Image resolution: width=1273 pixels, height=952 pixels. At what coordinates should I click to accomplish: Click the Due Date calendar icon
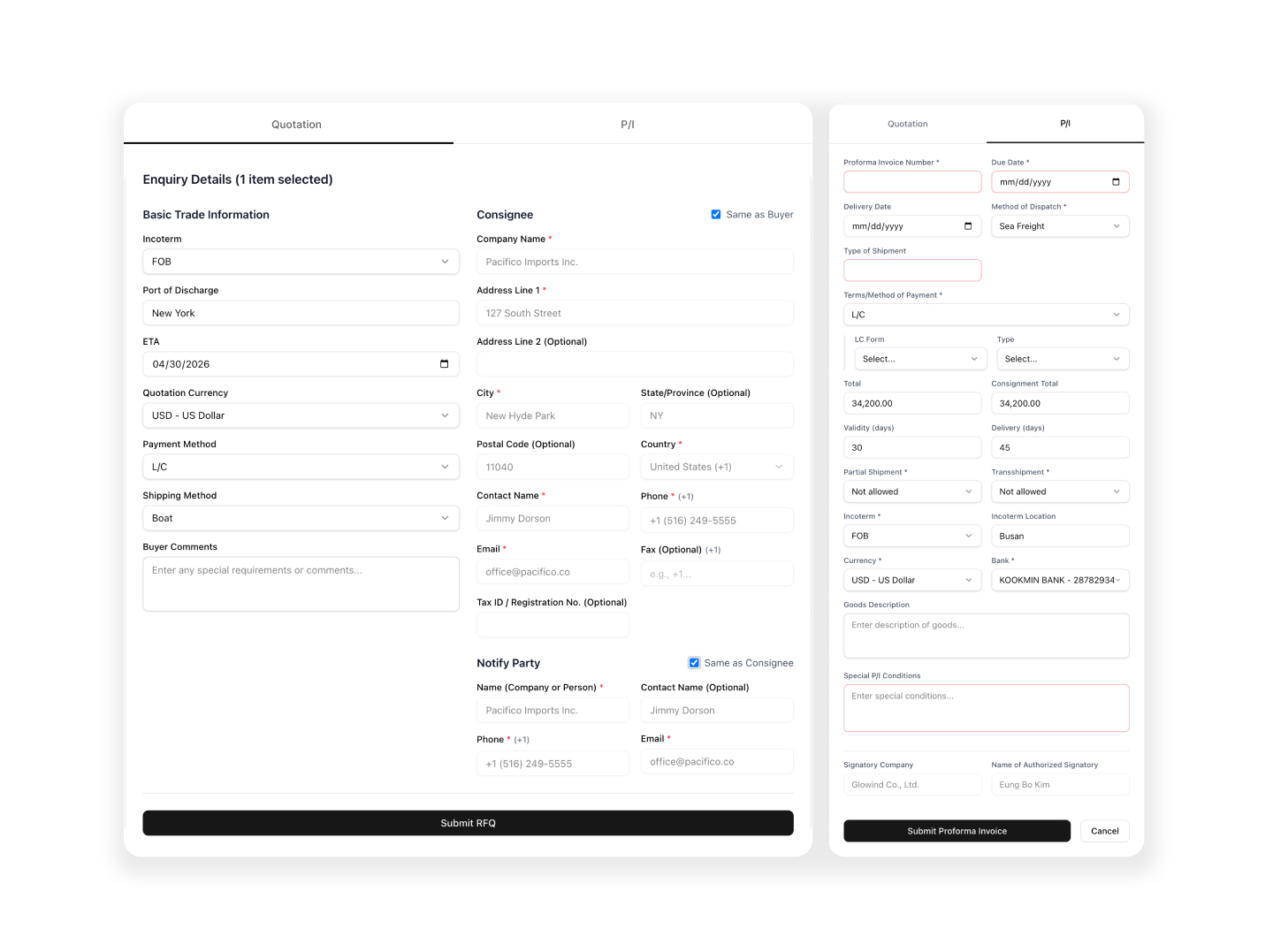click(1116, 182)
